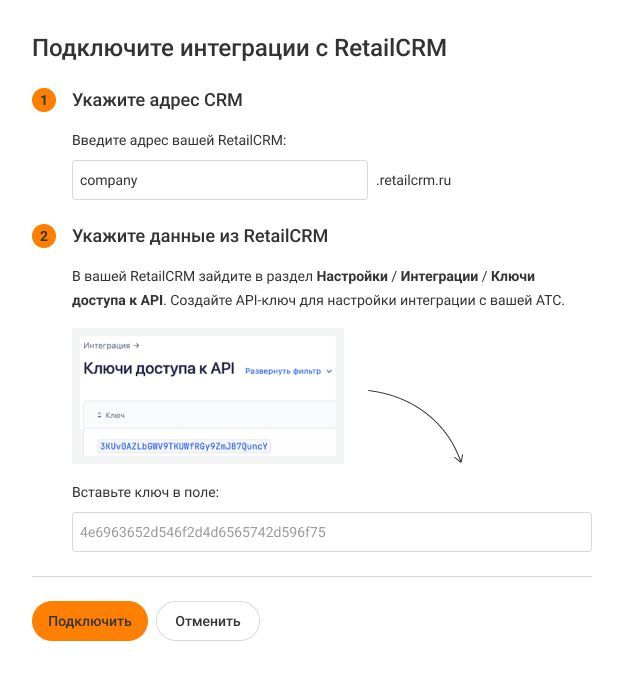
Task: Click the orange step 2 badge
Action: (44, 237)
